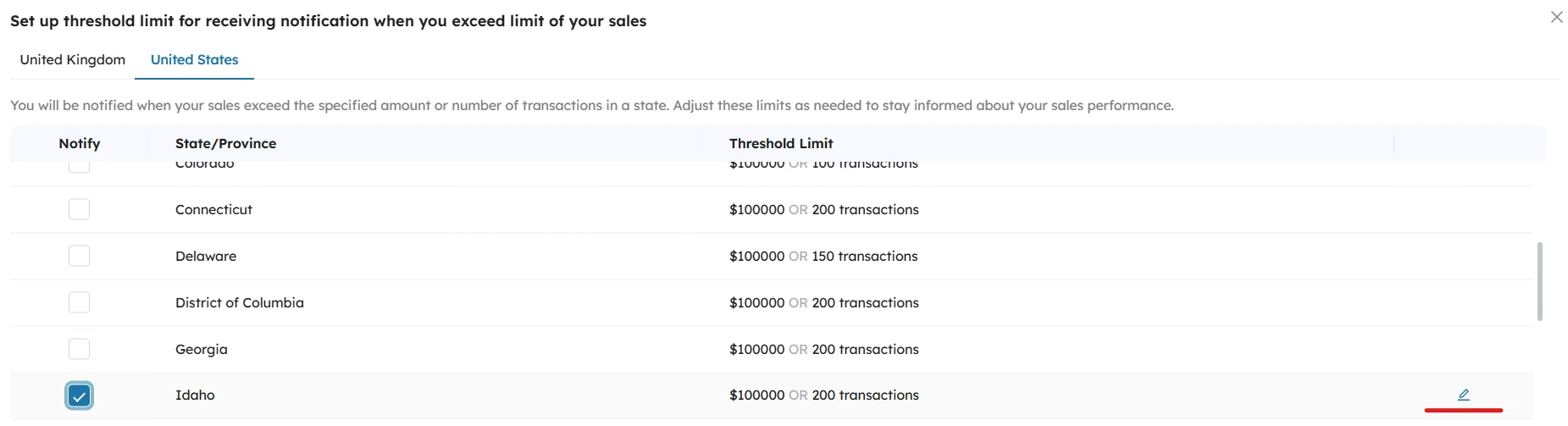Uncheck the Idaho notify checkbox
Viewport: 1568px width, 426px height.
[79, 396]
